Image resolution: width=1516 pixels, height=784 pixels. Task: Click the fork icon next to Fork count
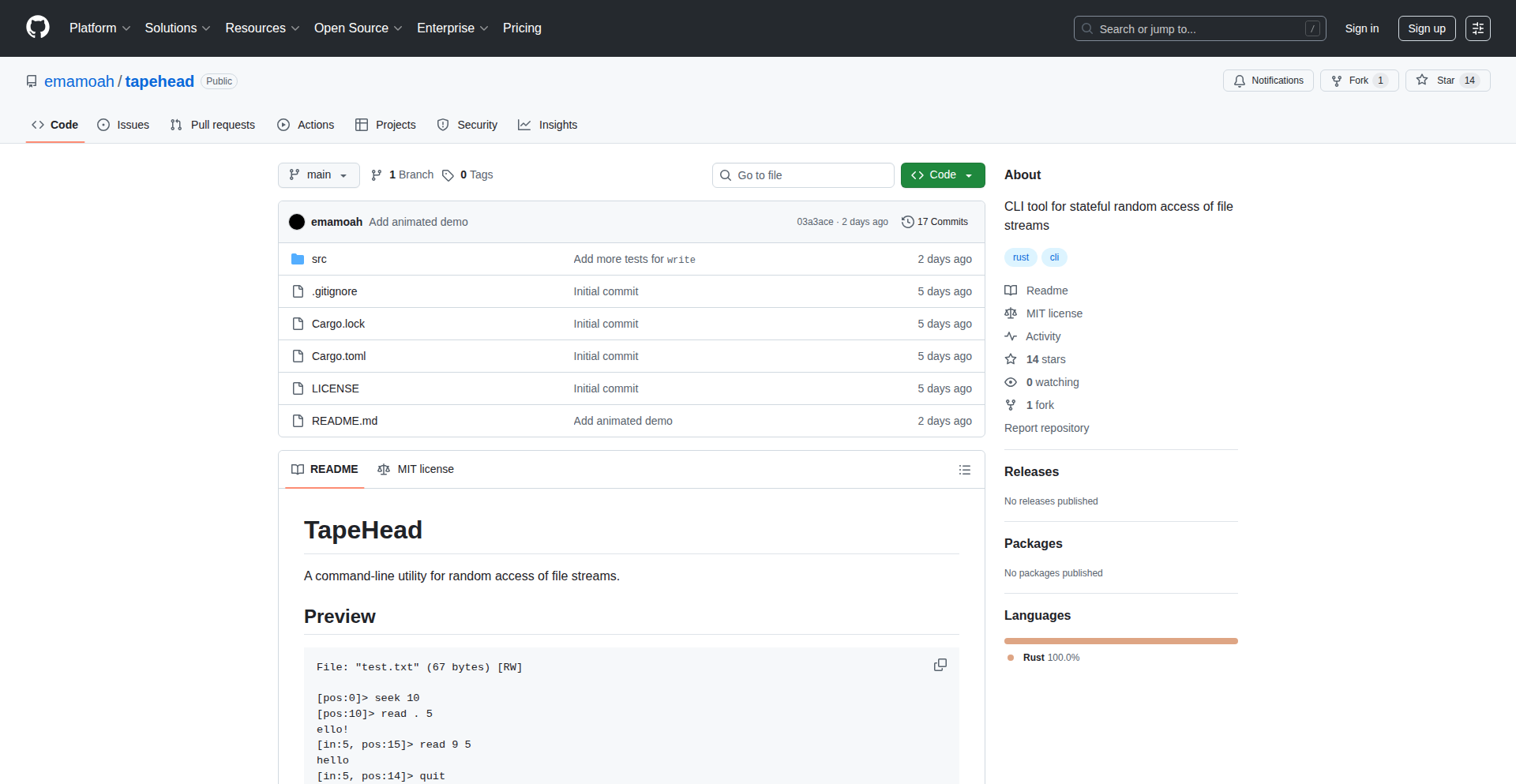pos(1336,81)
